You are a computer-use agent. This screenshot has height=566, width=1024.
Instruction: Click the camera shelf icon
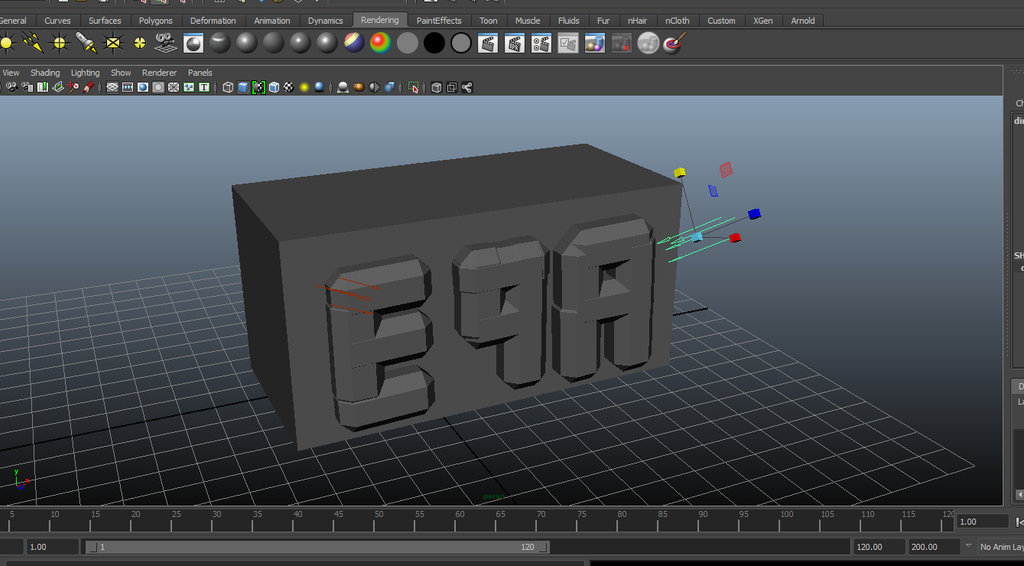click(166, 42)
